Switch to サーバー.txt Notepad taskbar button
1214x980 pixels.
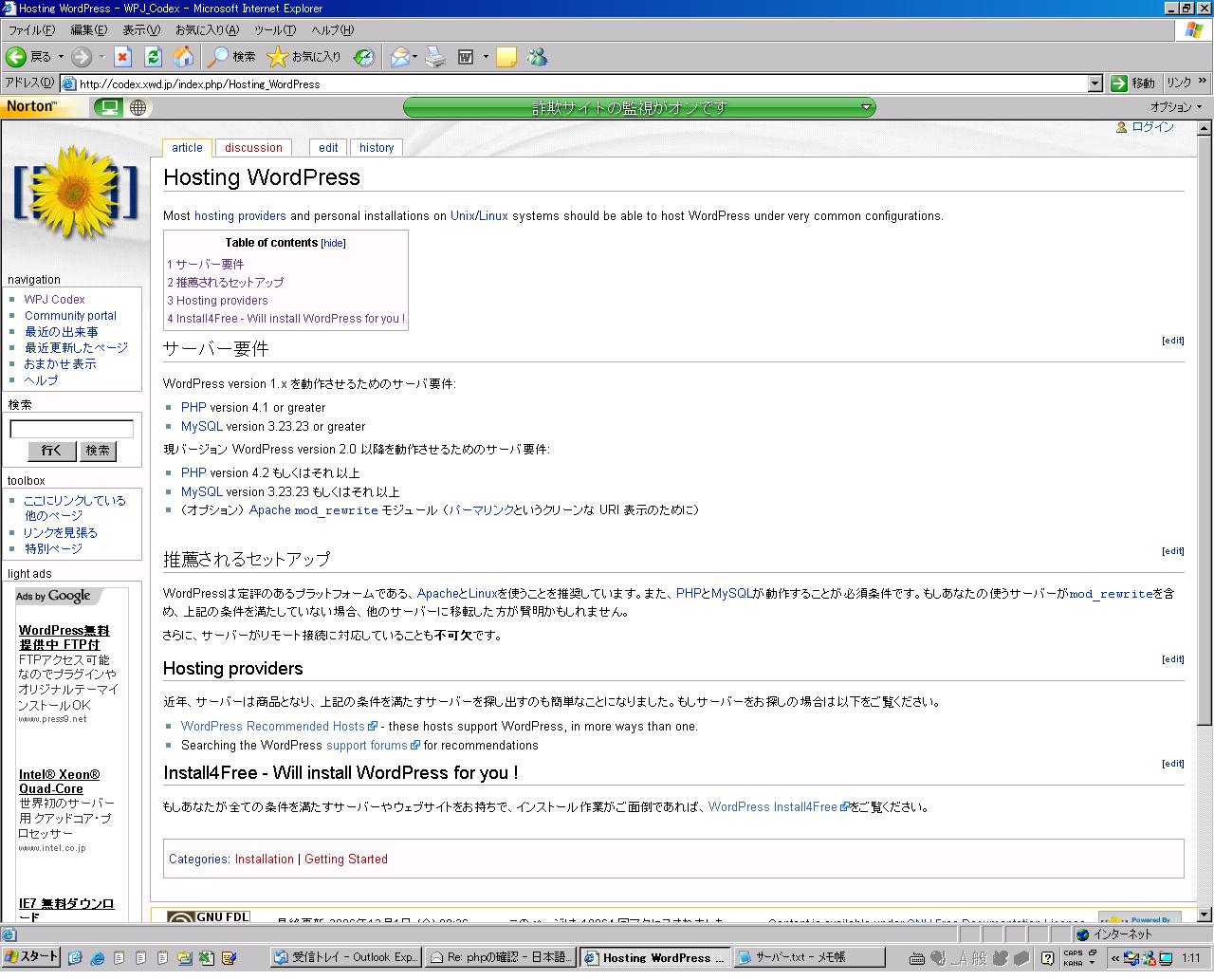tap(809, 957)
